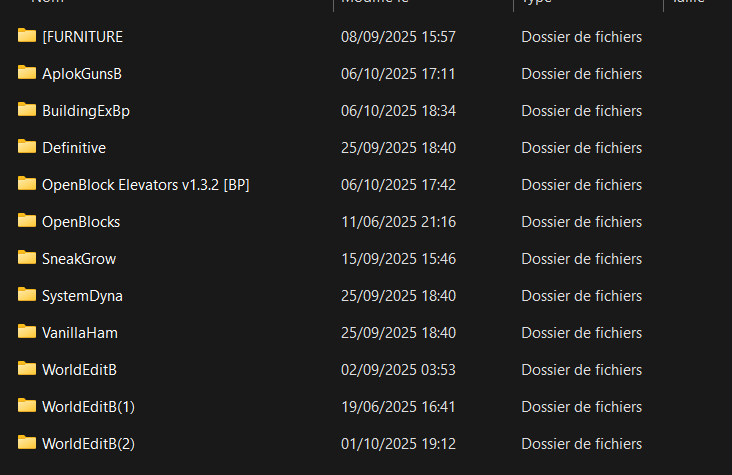Click AplokGunsB date 06/10/2025 17:11

pyautogui.click(x=398, y=74)
